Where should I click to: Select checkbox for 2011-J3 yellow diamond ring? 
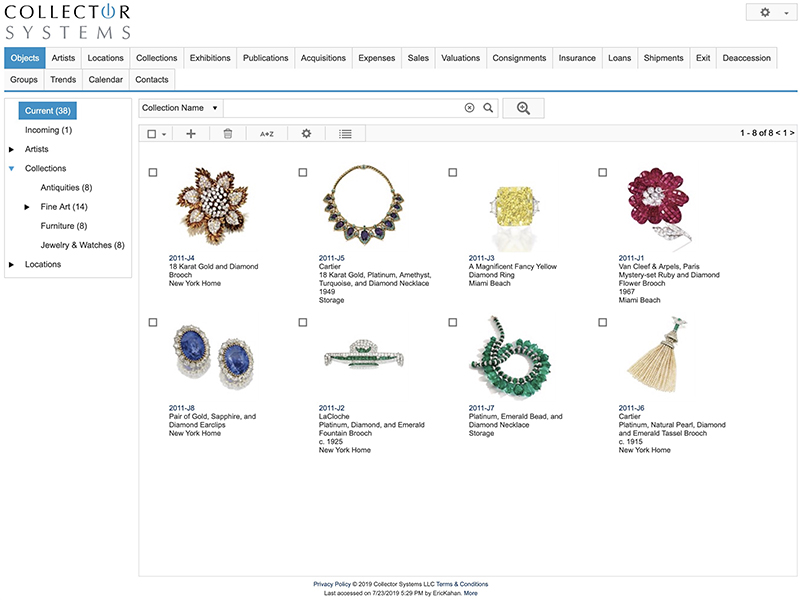pyautogui.click(x=453, y=172)
